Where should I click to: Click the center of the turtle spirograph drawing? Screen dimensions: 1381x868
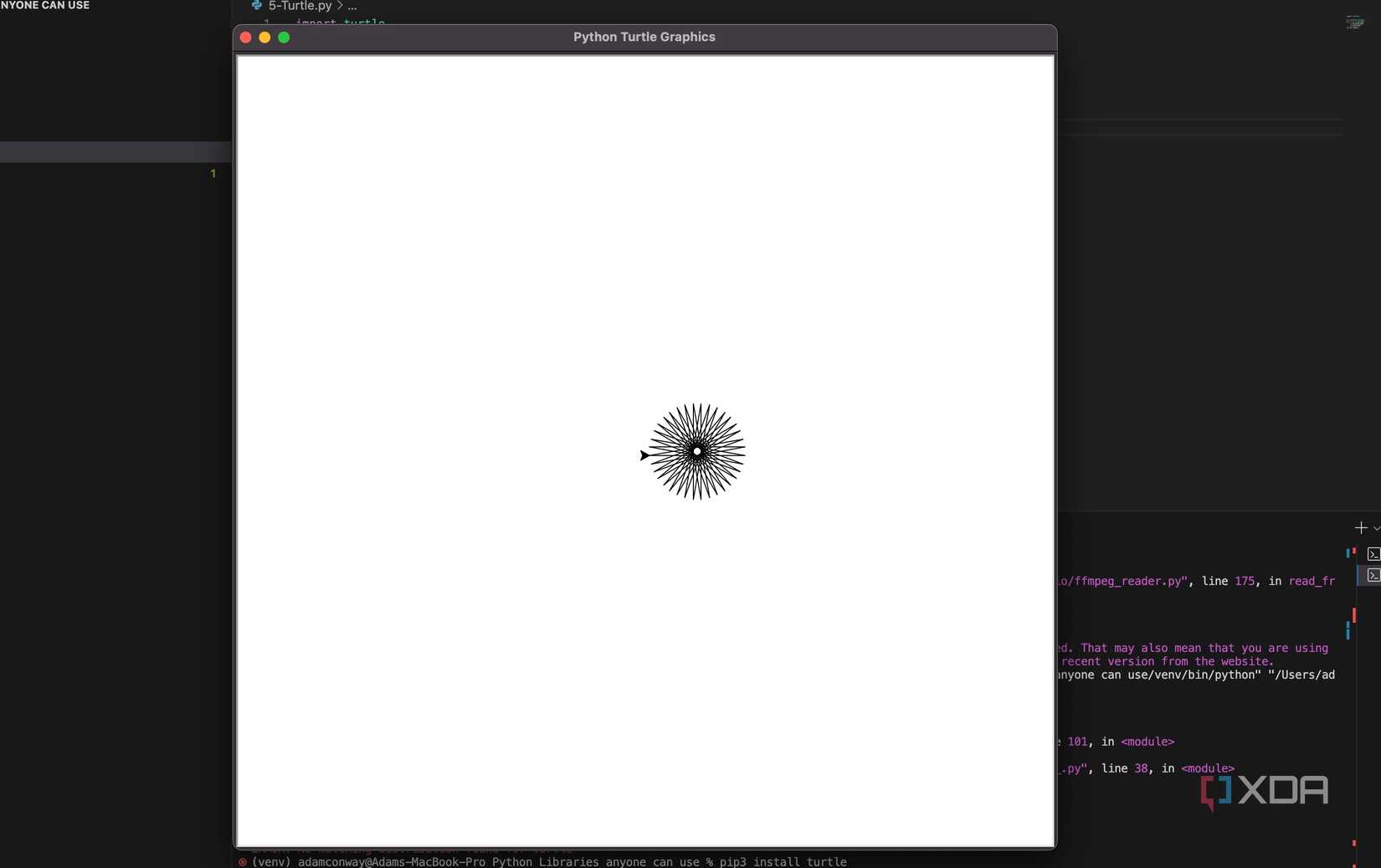pyautogui.click(x=696, y=451)
